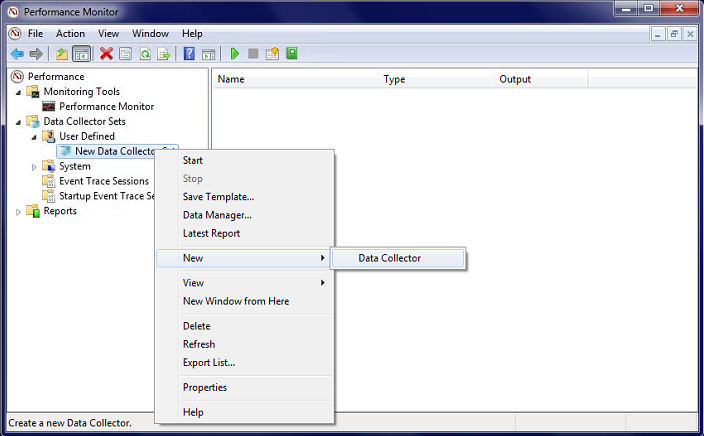This screenshot has height=436, width=704.
Task: Collapse the User Defined node
Action: (x=34, y=137)
